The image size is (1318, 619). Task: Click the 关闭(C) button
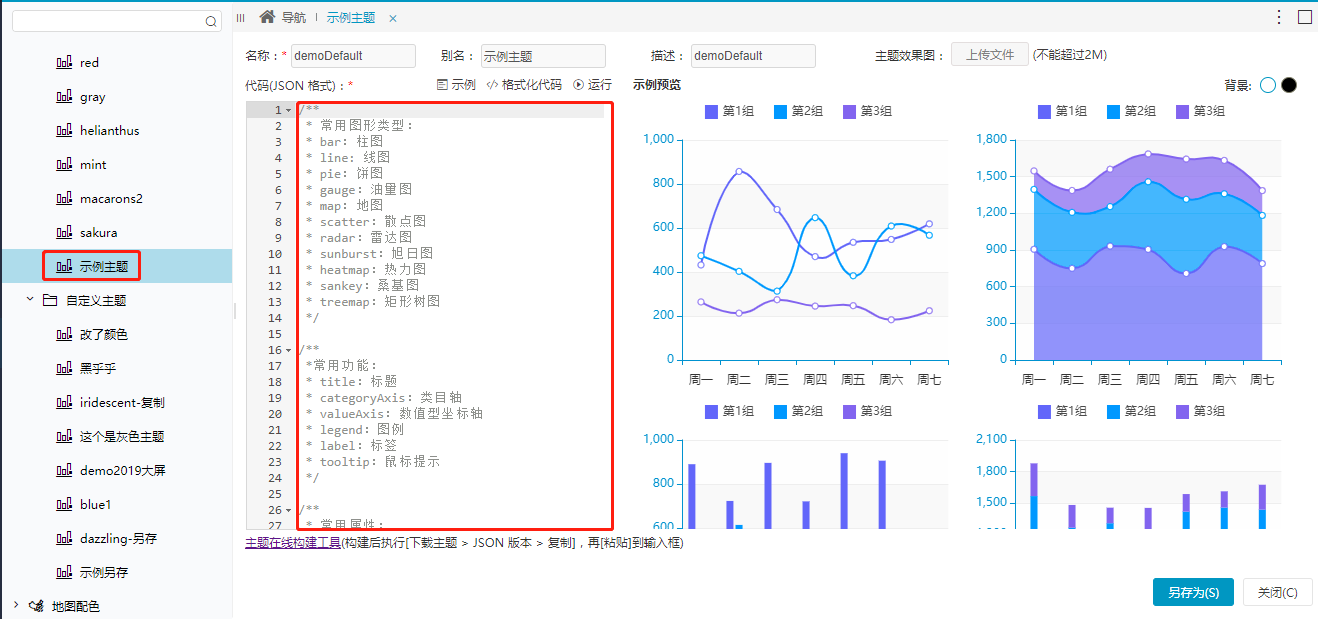point(1277,592)
